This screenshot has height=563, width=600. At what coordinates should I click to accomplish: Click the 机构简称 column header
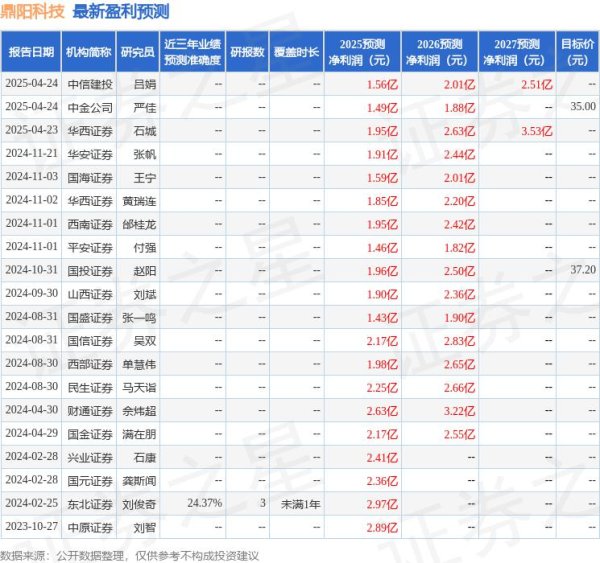89,51
